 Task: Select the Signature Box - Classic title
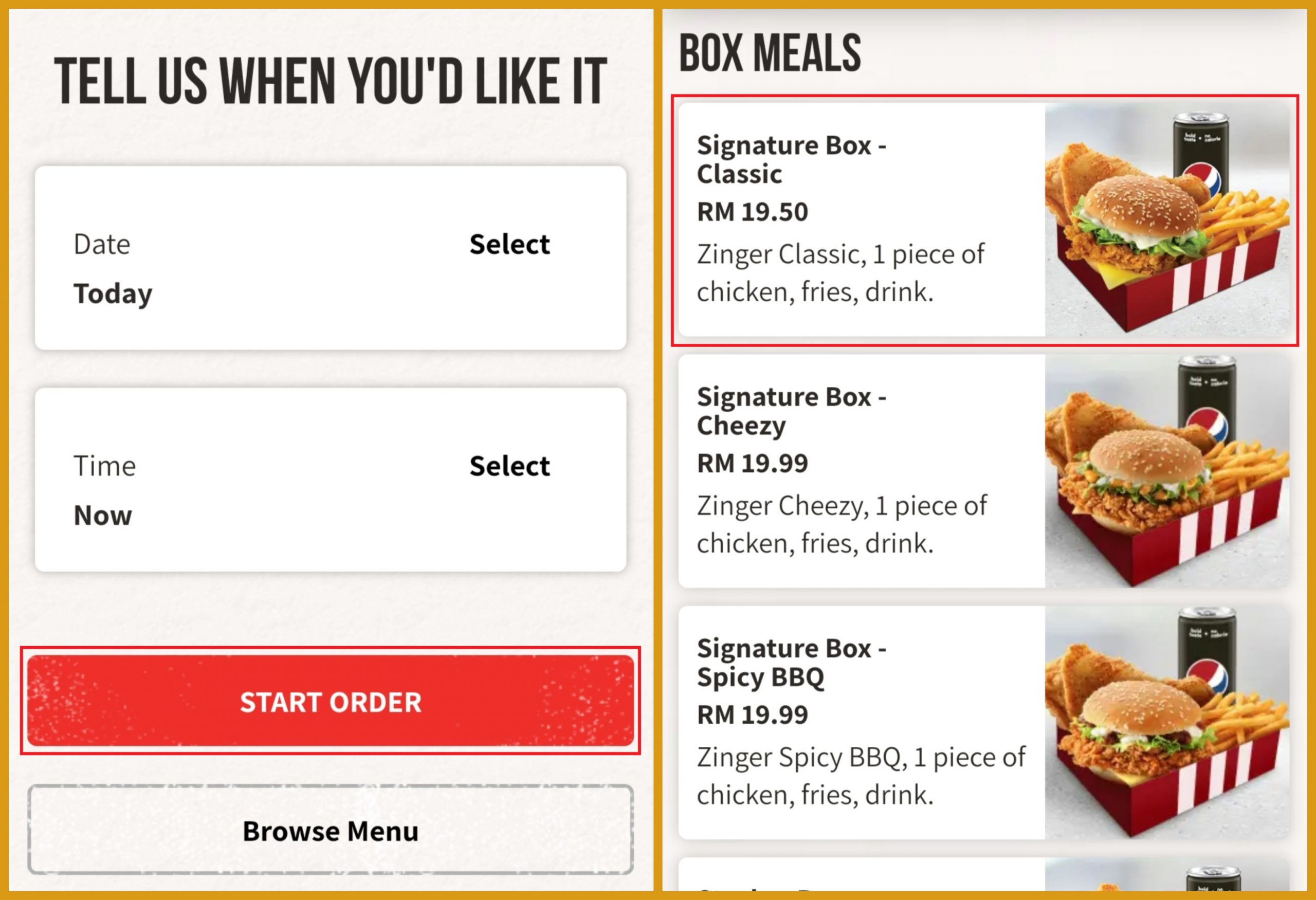[791, 160]
